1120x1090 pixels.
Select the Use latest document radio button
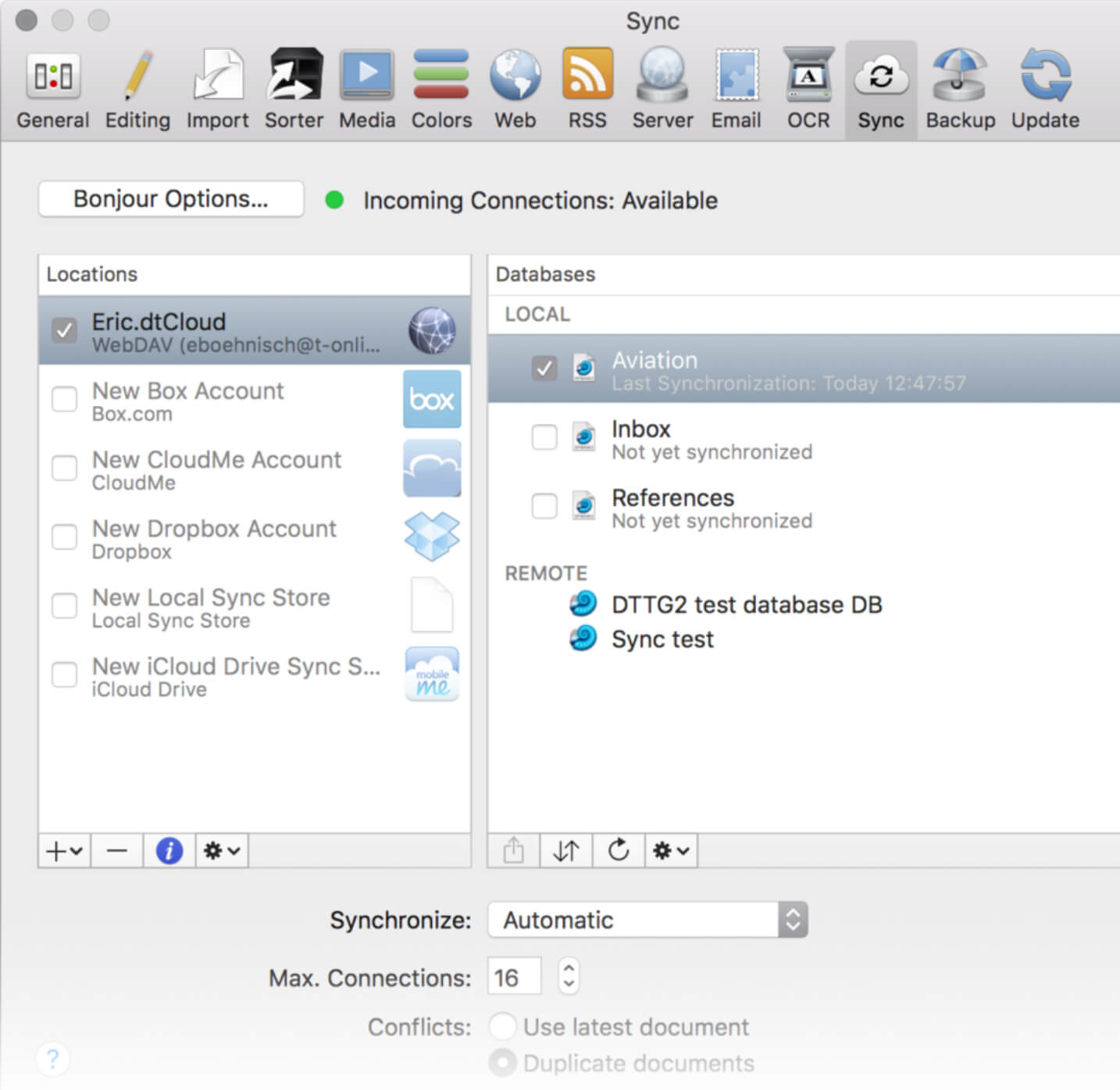[503, 1026]
